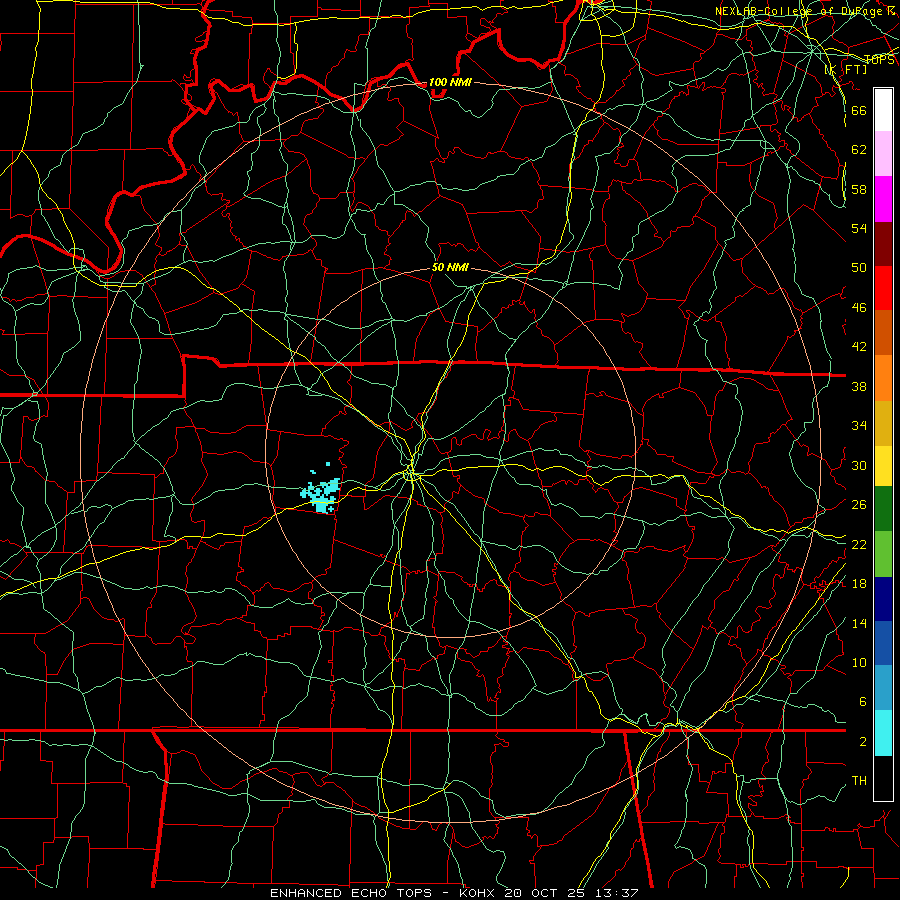Screen dimensions: 900x900
Task: Click the '[K FT]' units label
Action: (x=845, y=69)
